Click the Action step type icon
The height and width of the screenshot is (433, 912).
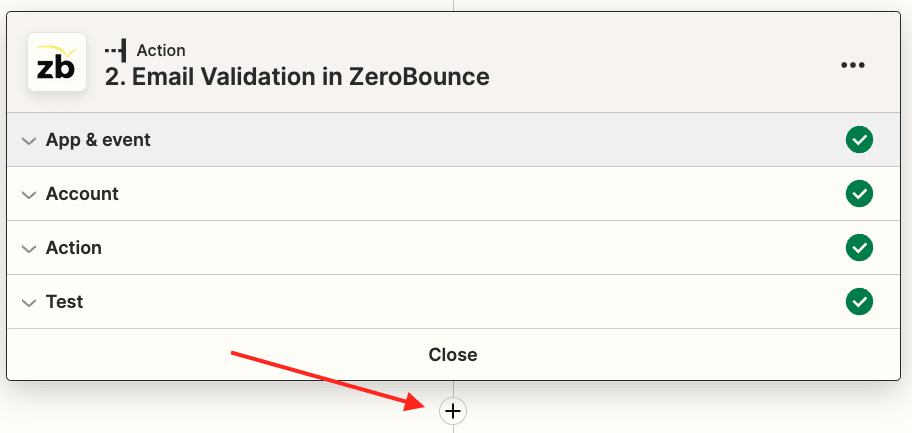116,50
